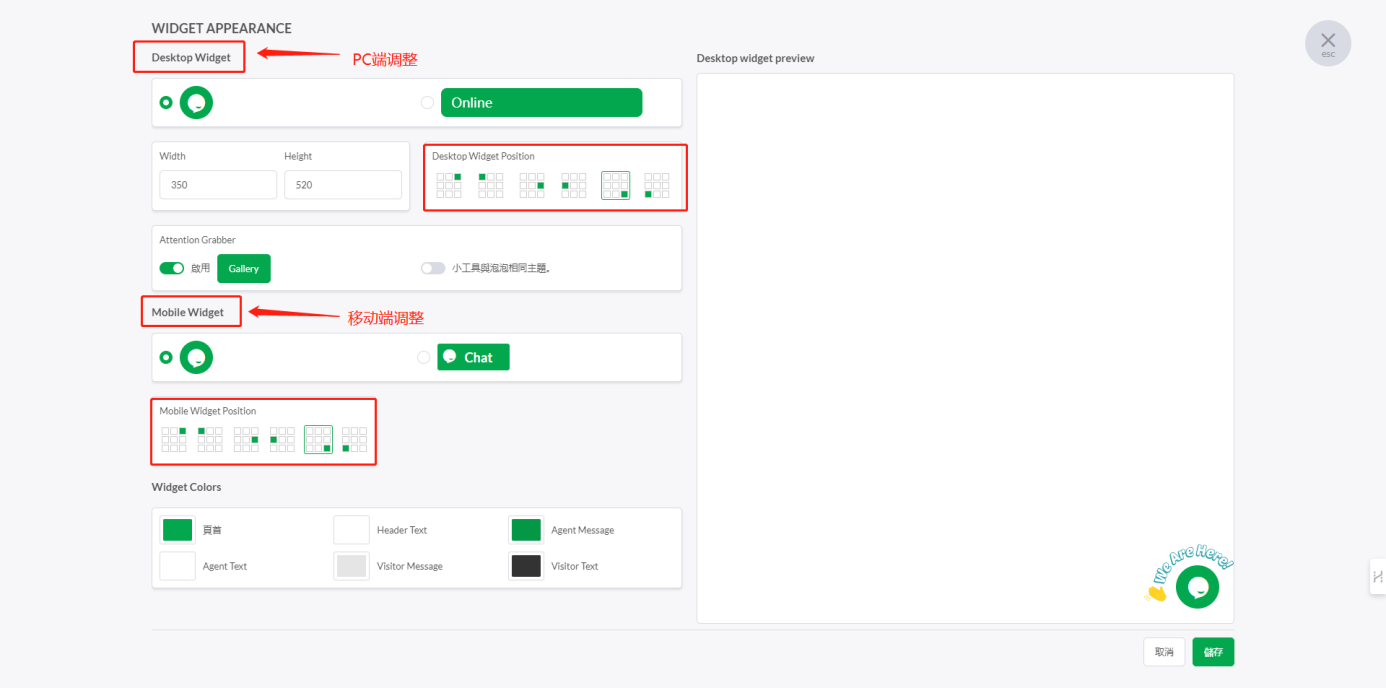The height and width of the screenshot is (688, 1386).
Task: Click the 取消 cancel button
Action: [1164, 652]
